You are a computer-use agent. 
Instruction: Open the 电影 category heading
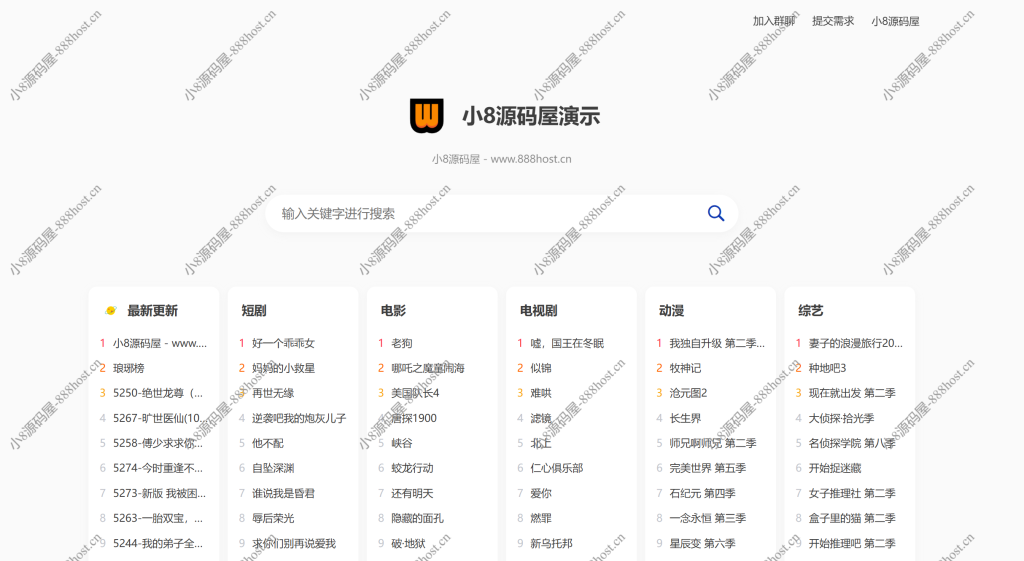[x=393, y=311]
